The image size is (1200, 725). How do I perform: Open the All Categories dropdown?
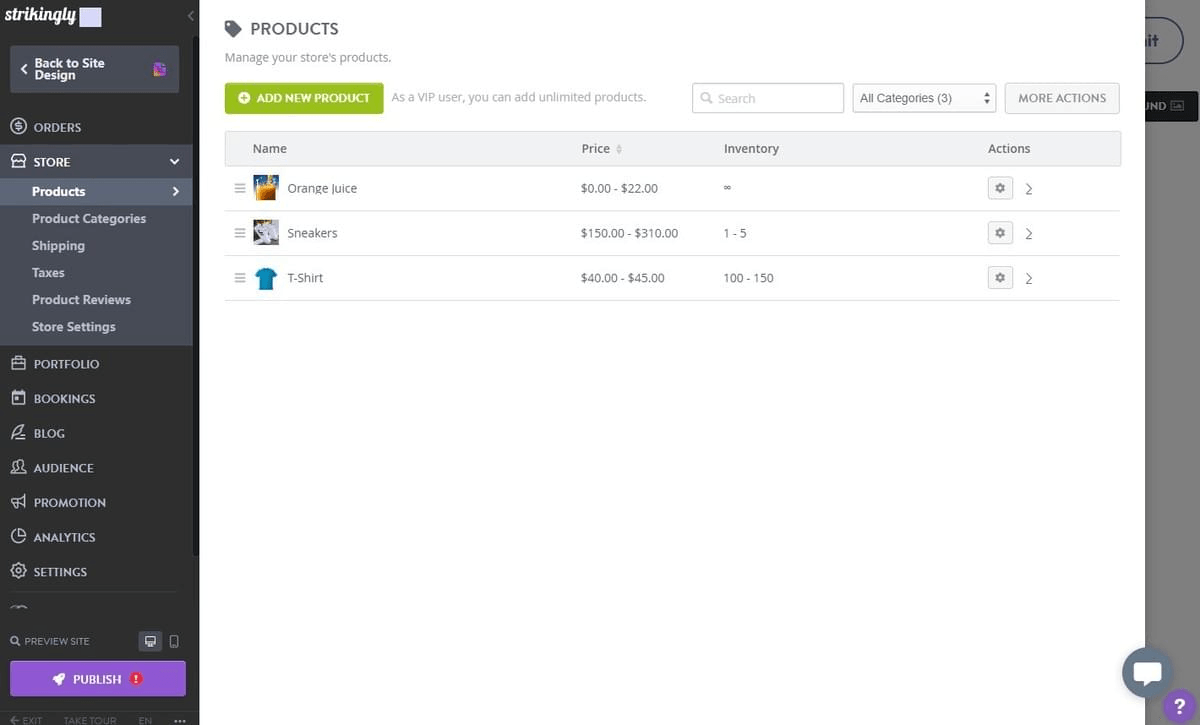click(x=925, y=98)
